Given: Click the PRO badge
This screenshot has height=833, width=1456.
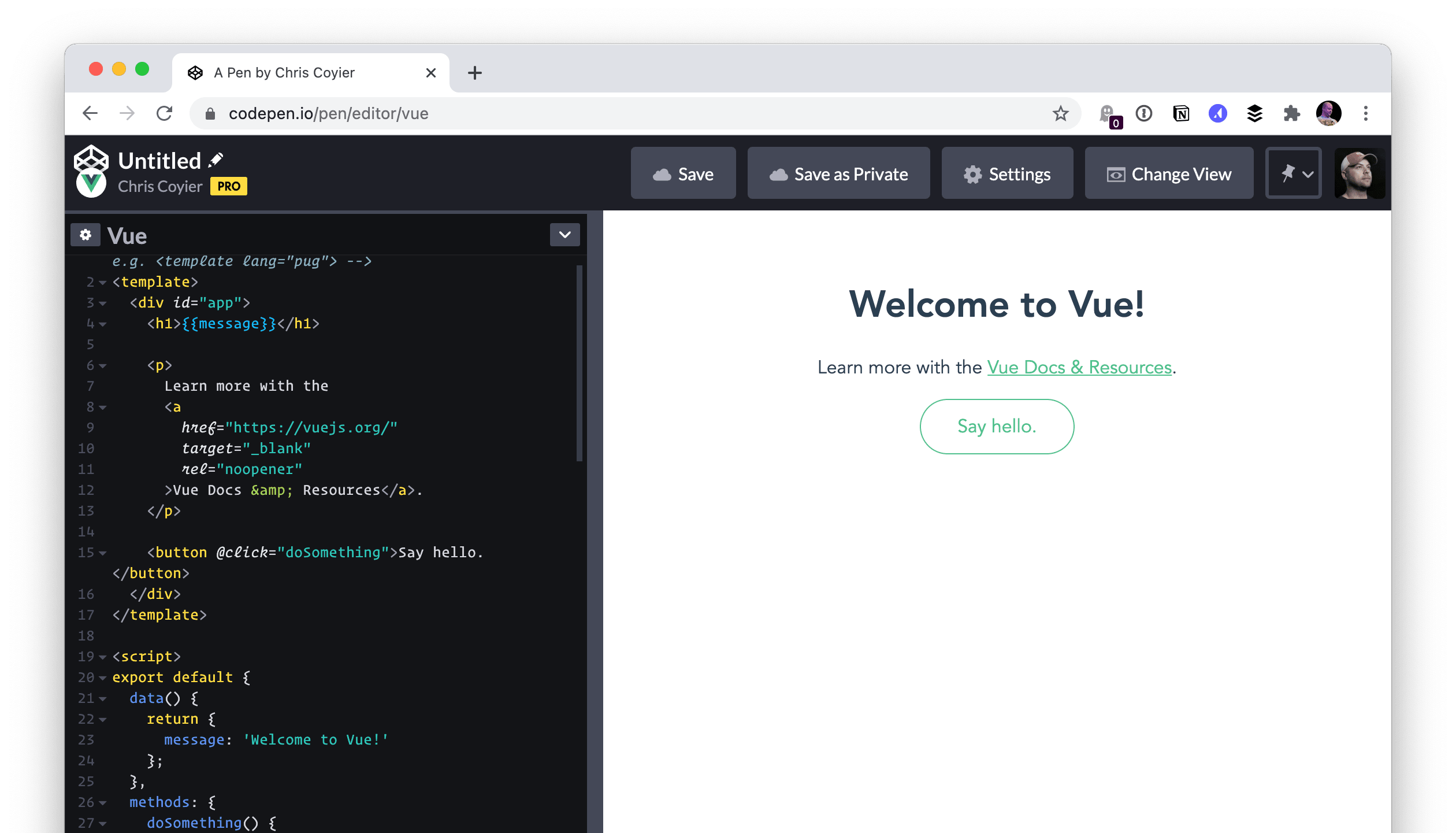Looking at the screenshot, I should (x=229, y=186).
